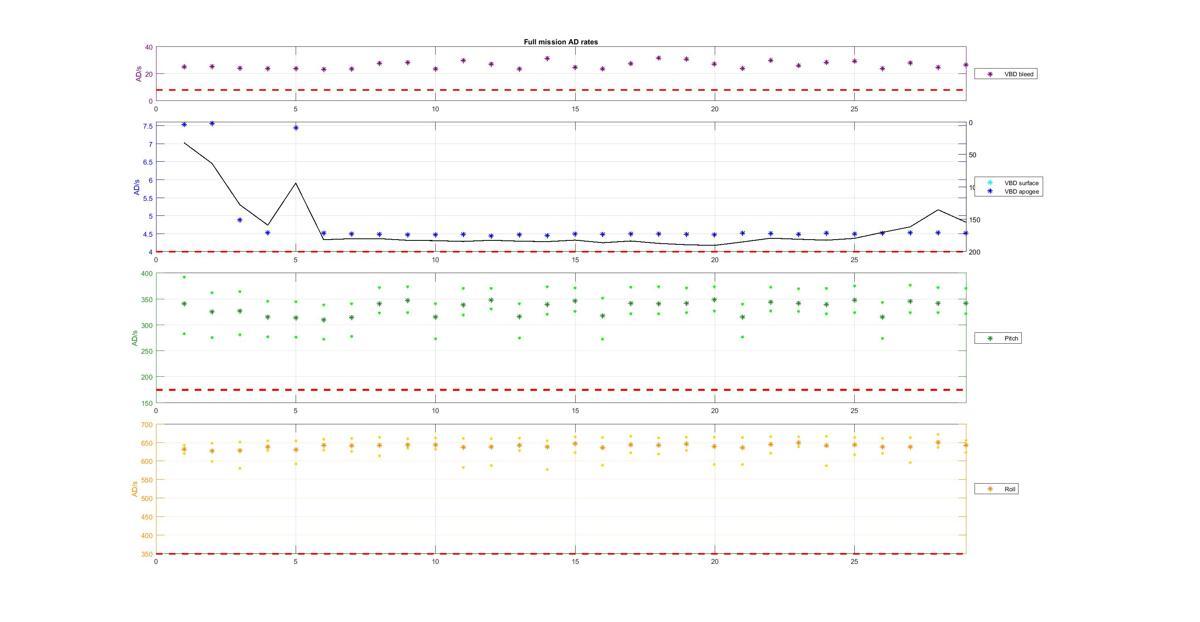This screenshot has width=1200, height=622.
Task: Click the red dashed threshold line in Roll plot
Action: pos(560,554)
